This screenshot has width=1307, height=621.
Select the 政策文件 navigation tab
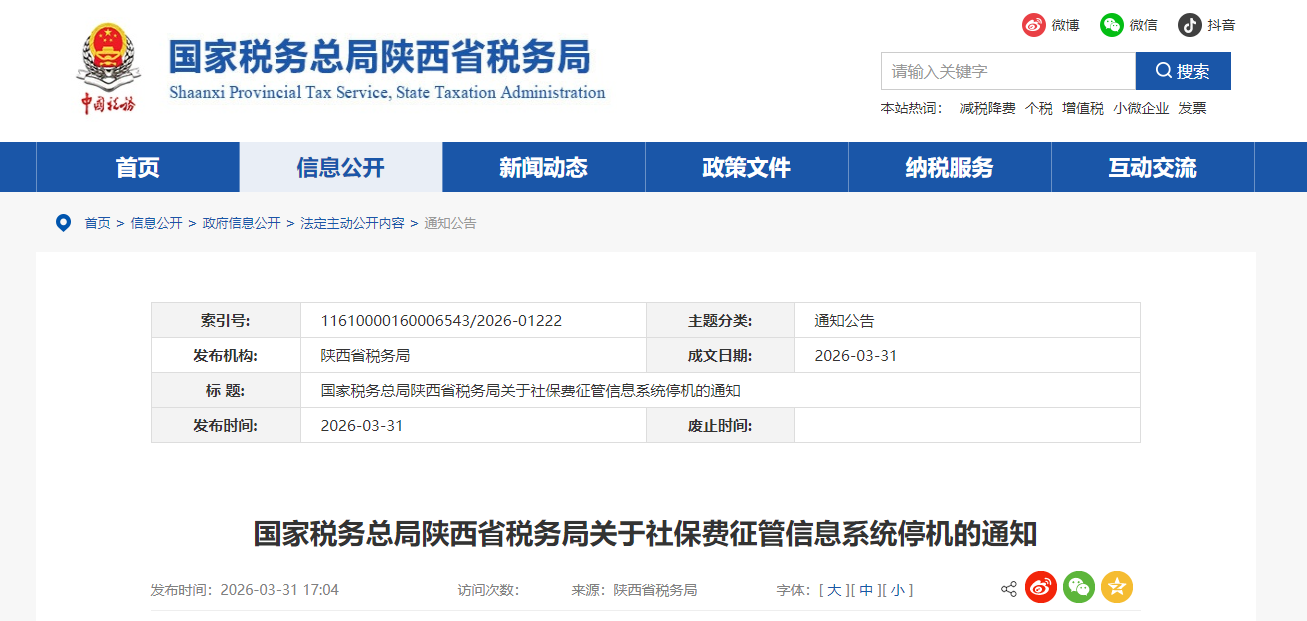point(746,167)
